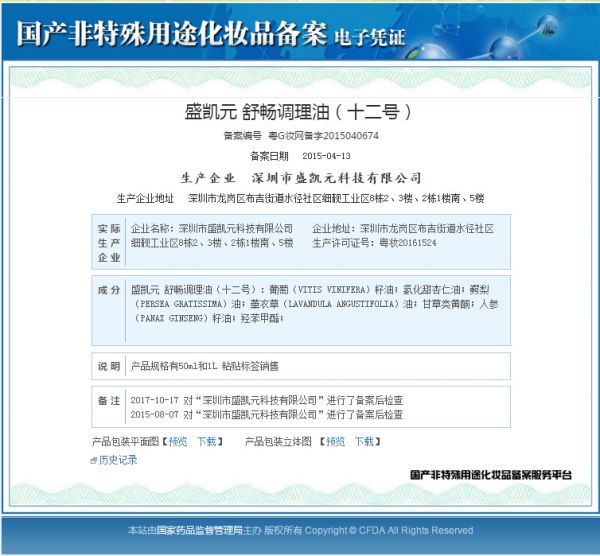The height and width of the screenshot is (556, 600).
Task: Click the CFDA All Rights Reserved footer text
Action: click(416, 530)
